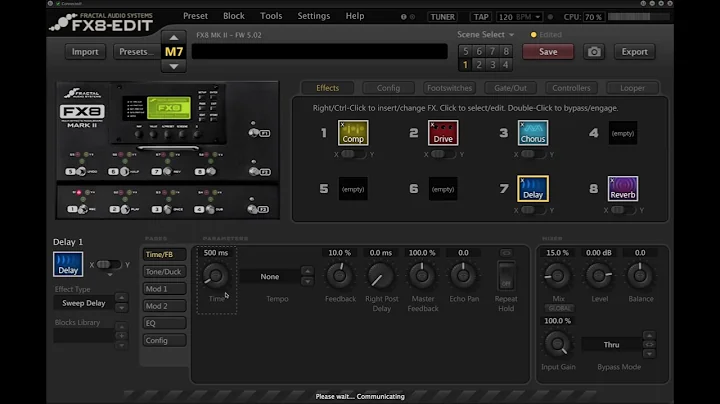Click the TAP tempo button

coord(481,17)
